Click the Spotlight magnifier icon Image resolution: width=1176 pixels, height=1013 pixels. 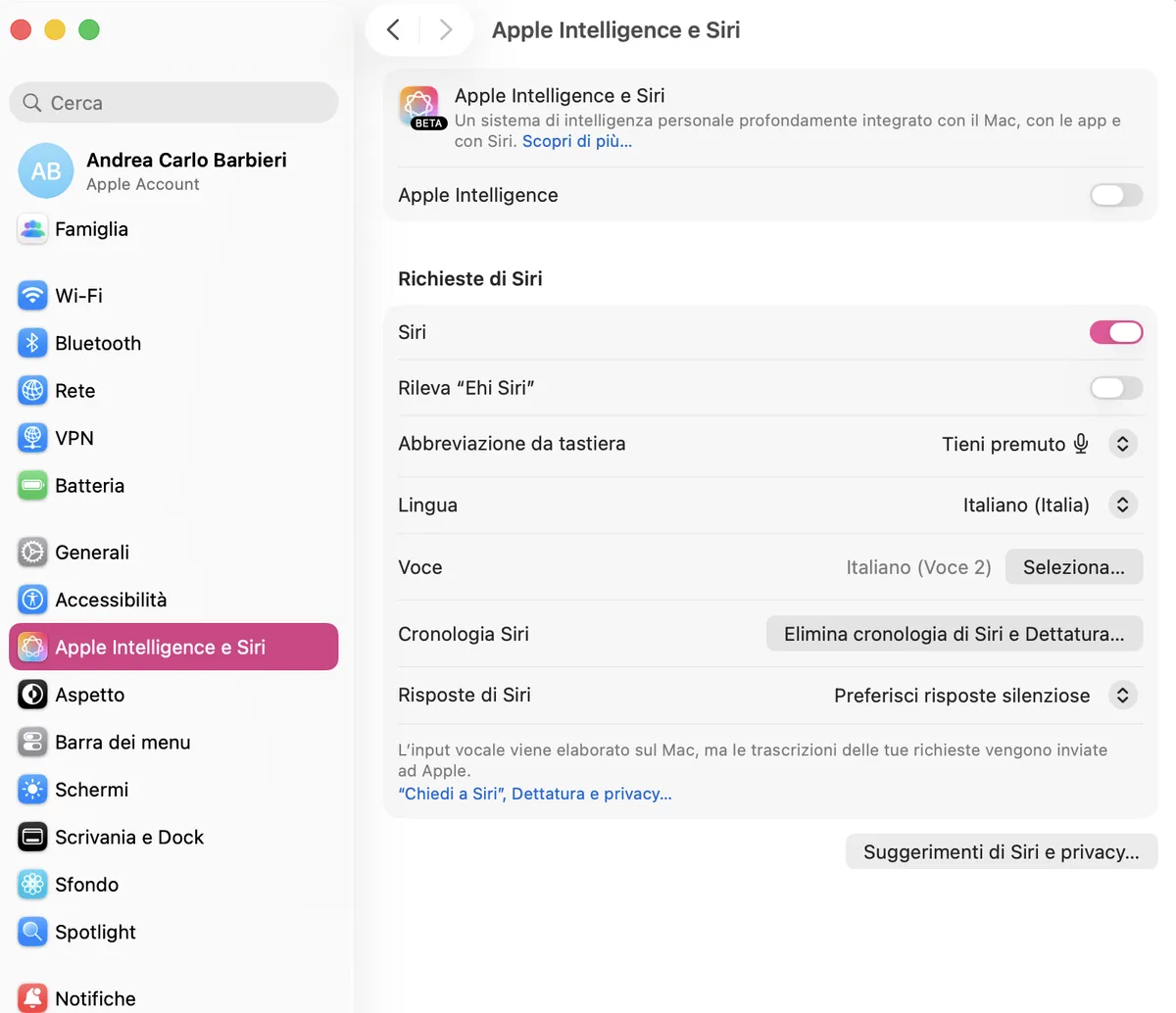[x=32, y=932]
